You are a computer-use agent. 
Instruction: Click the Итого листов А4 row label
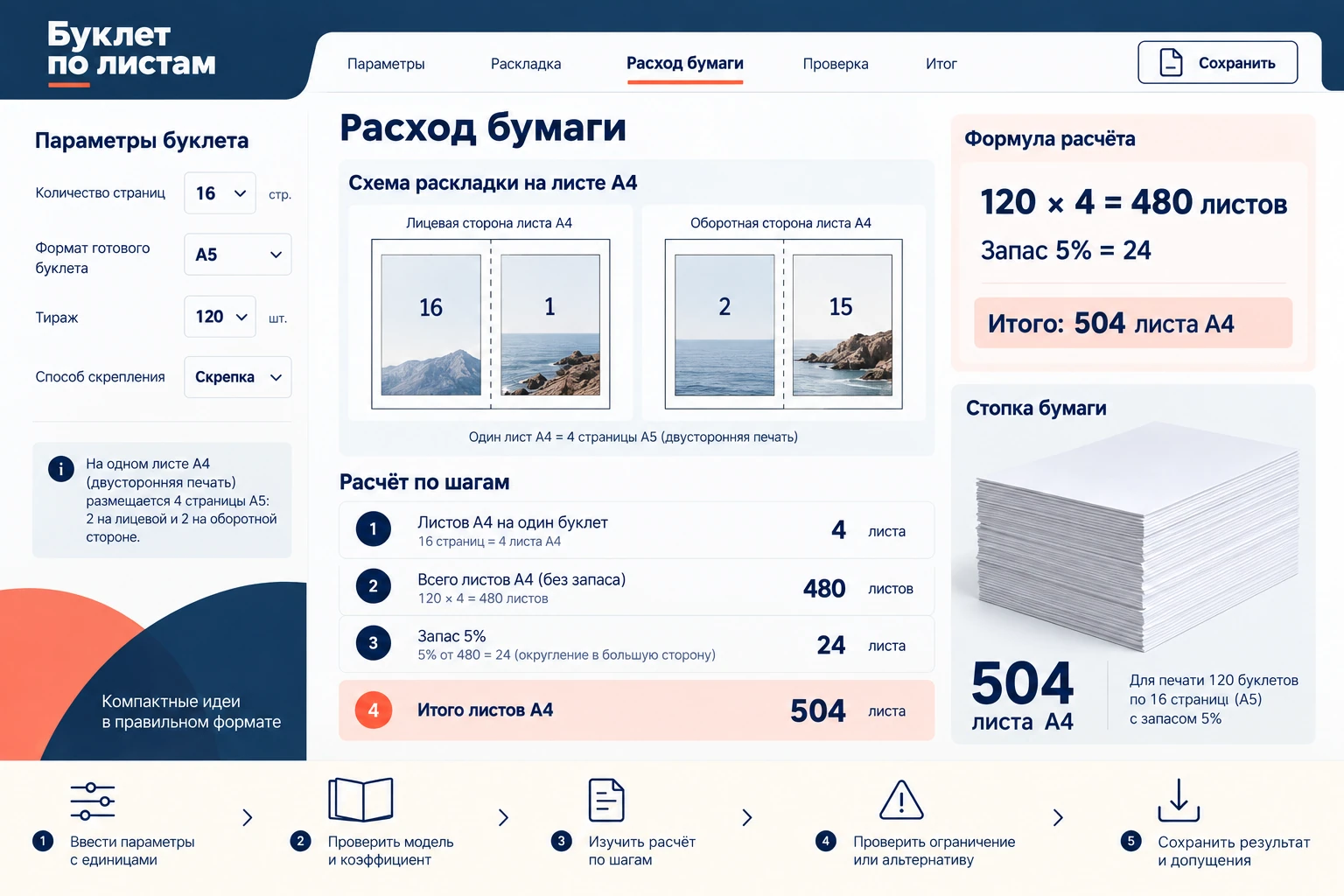pos(486,710)
